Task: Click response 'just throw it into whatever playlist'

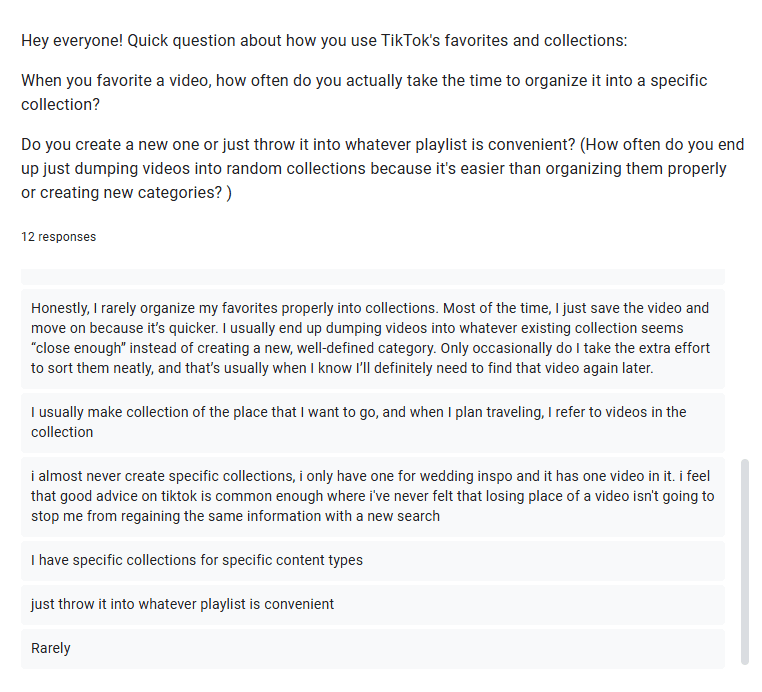Action: click(x=373, y=605)
